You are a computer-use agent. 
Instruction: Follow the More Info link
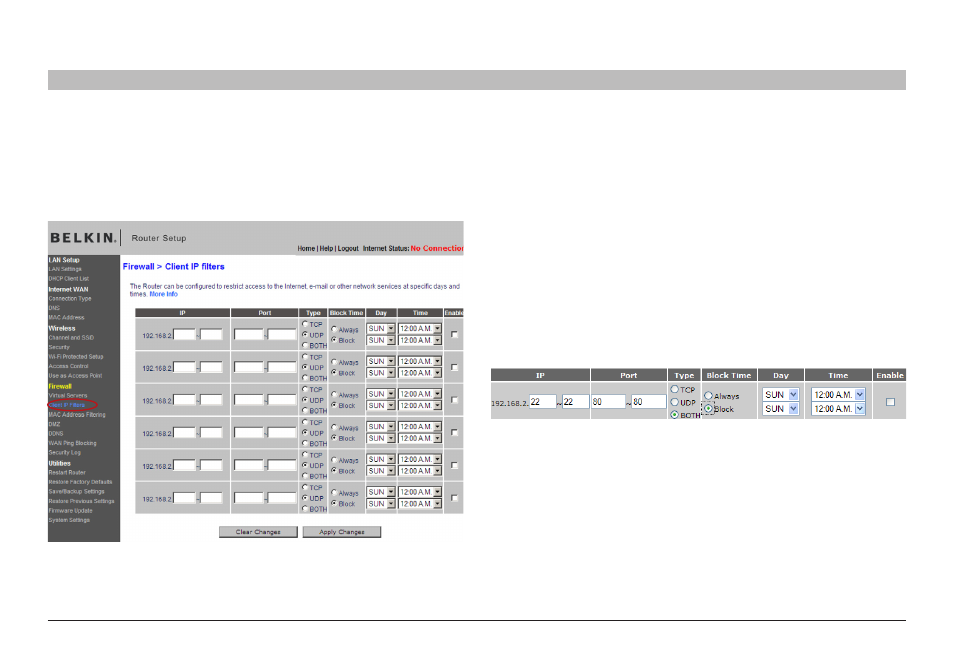coord(164,294)
